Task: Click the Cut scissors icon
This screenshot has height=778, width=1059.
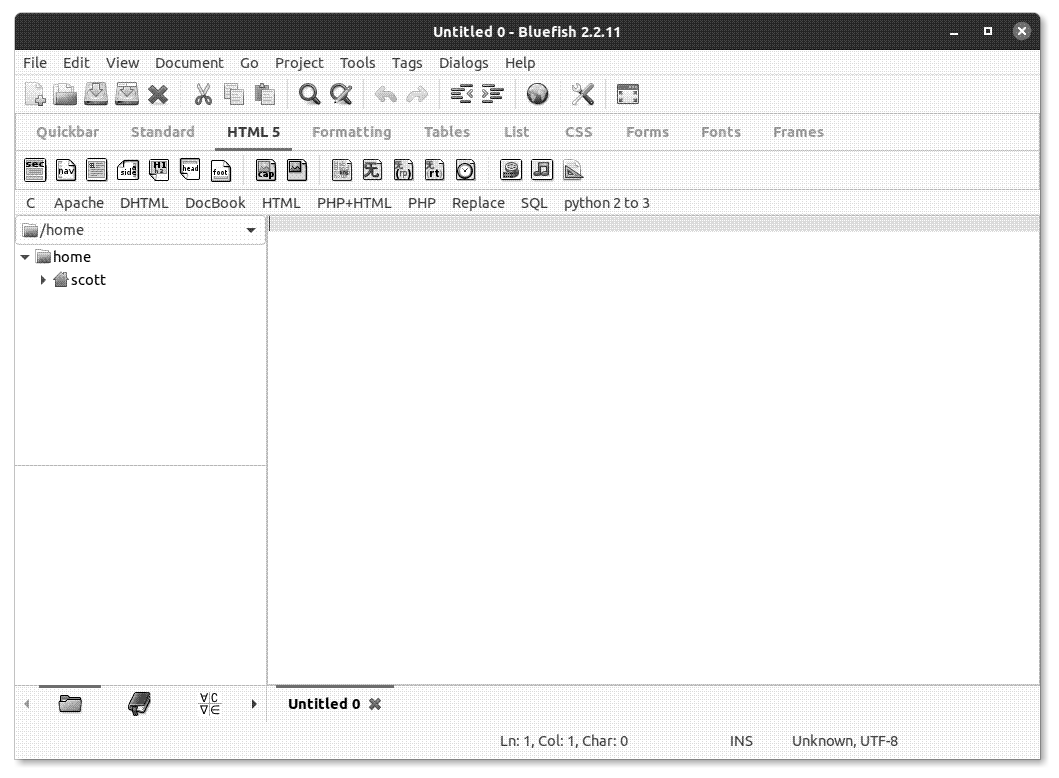Action: pyautogui.click(x=203, y=95)
